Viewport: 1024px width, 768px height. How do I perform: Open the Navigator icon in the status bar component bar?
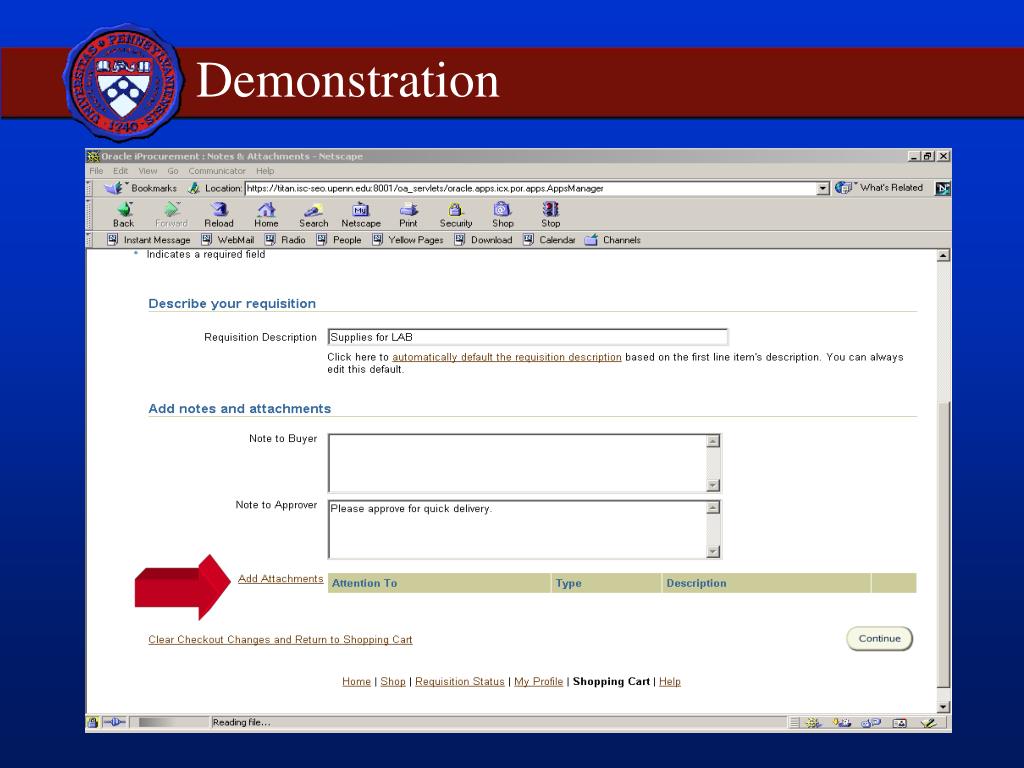click(813, 723)
